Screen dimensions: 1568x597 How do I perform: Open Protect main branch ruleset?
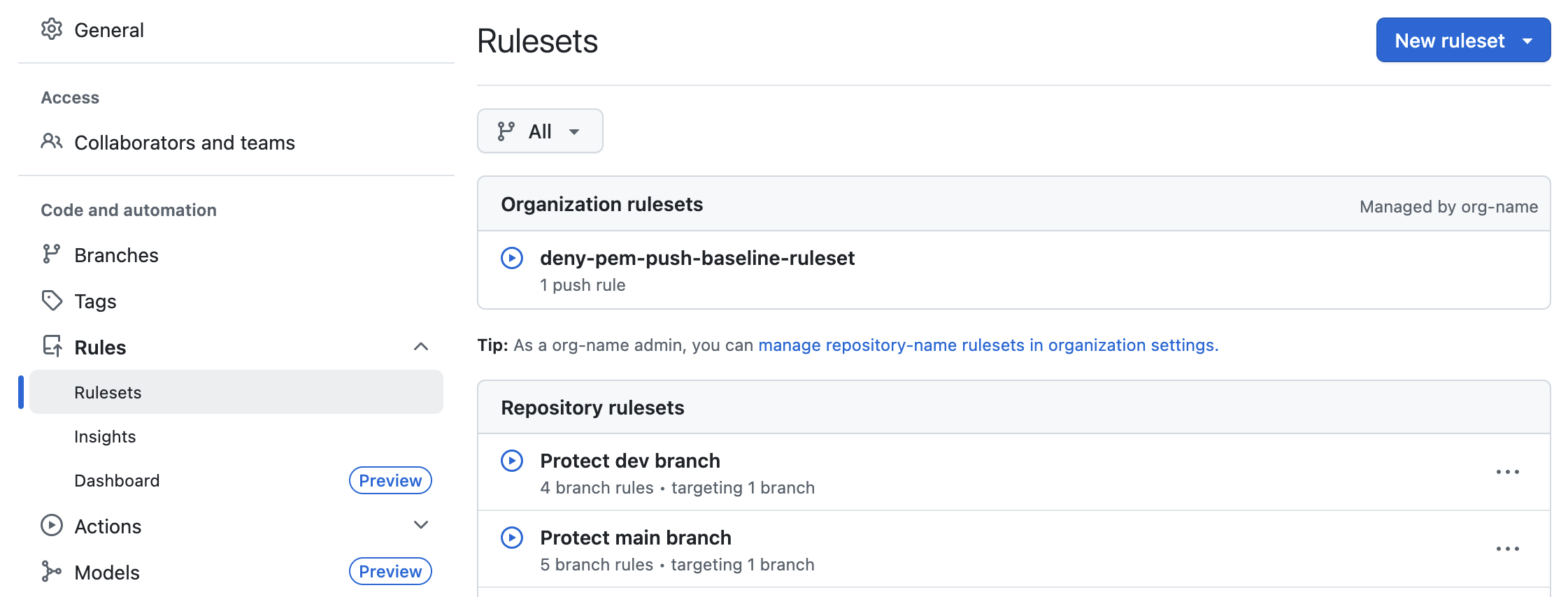(x=636, y=538)
